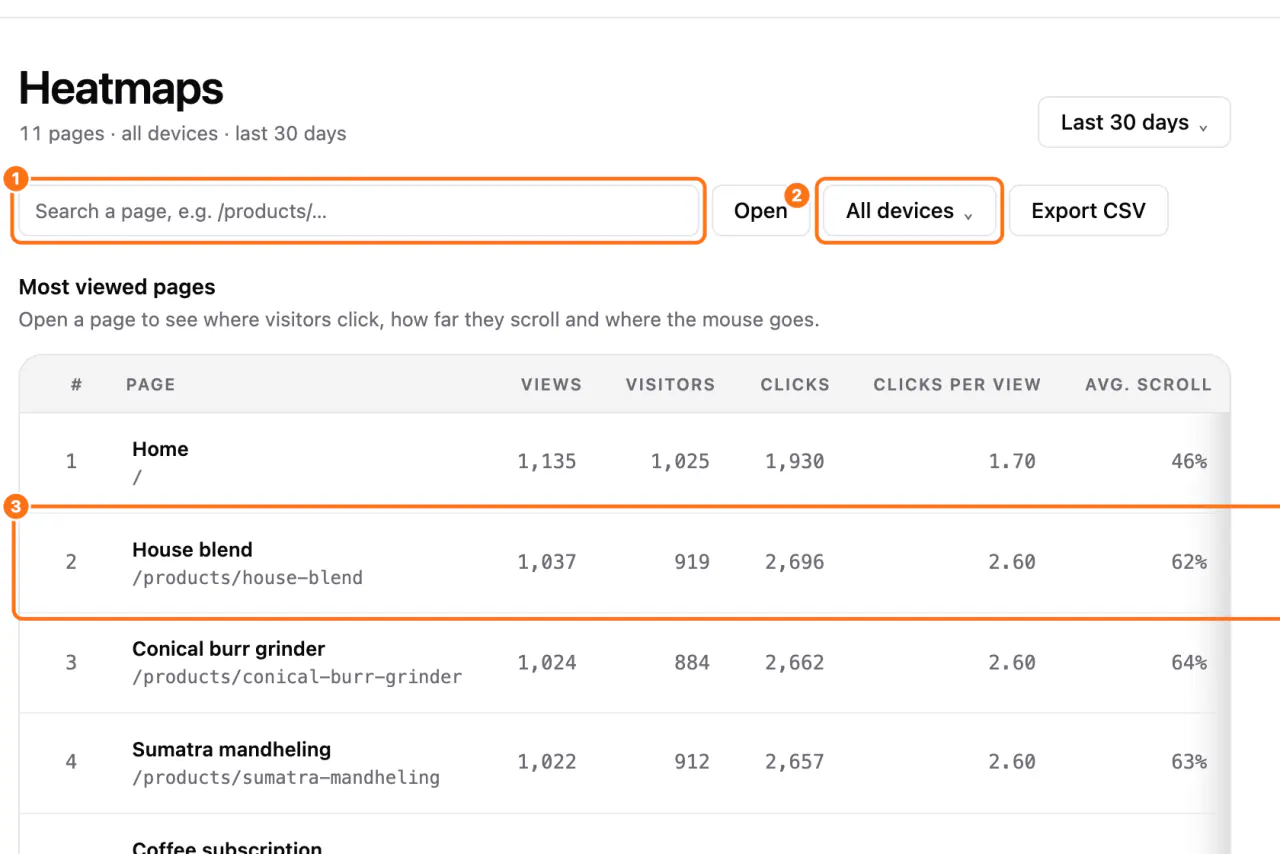The height and width of the screenshot is (854, 1280).
Task: Select the PAGE column header
Action: click(151, 384)
